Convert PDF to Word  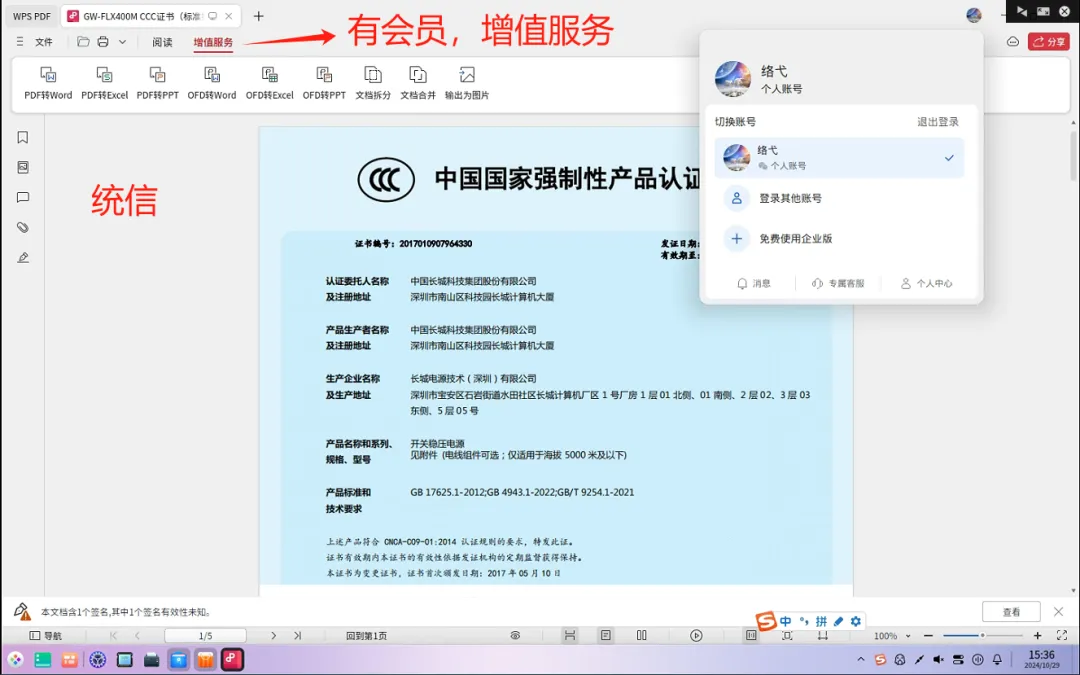click(x=48, y=83)
